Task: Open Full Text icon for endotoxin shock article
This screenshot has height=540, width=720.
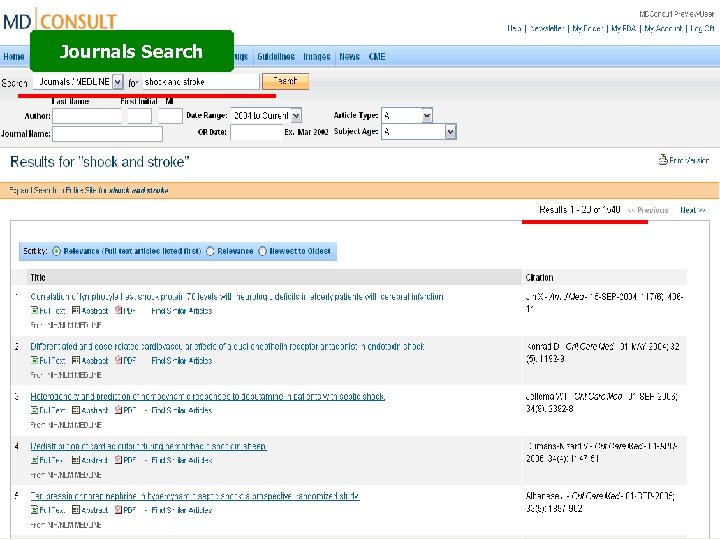Action: pyautogui.click(x=34, y=360)
